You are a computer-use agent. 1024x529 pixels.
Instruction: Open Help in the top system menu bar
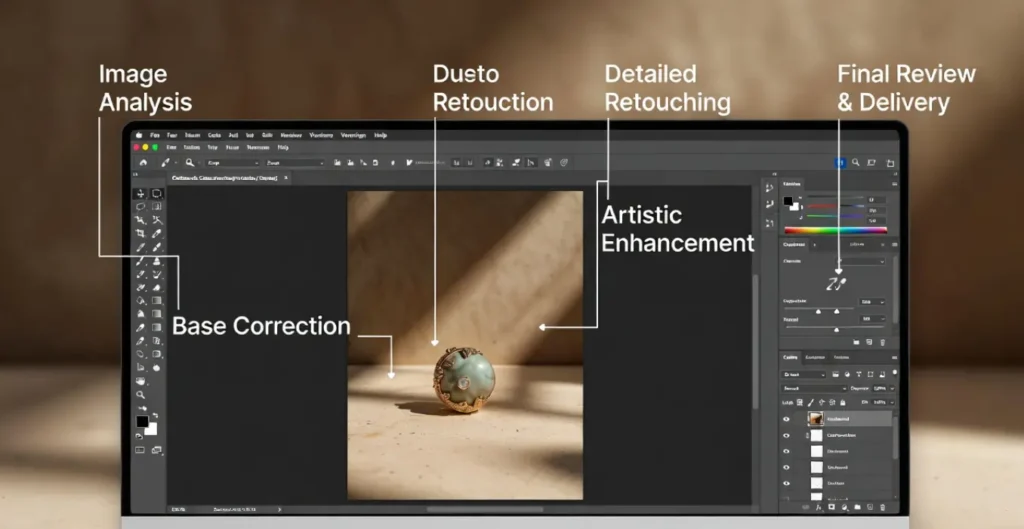pos(380,135)
